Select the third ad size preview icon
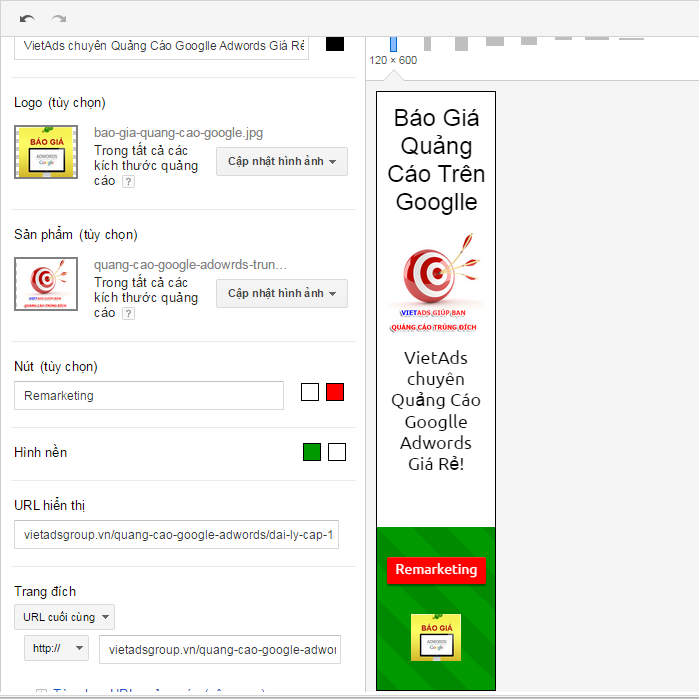 [461, 43]
